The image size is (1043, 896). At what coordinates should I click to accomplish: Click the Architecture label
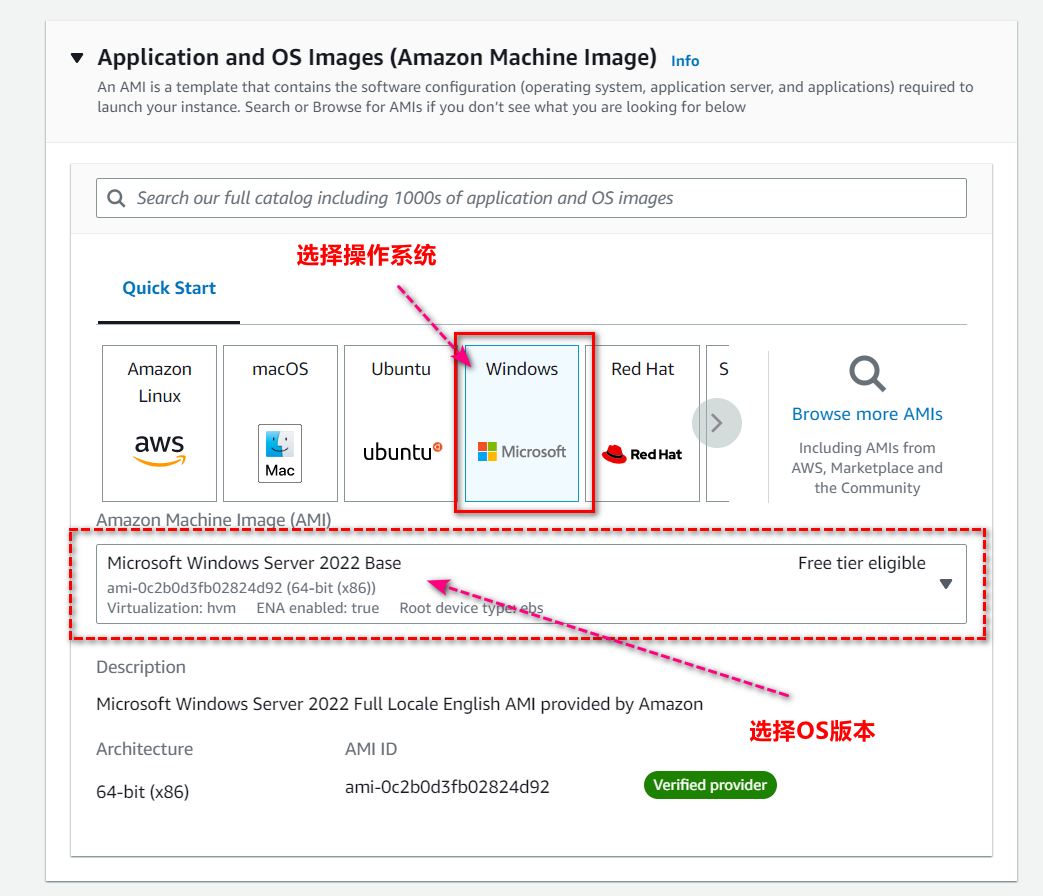pyautogui.click(x=144, y=749)
